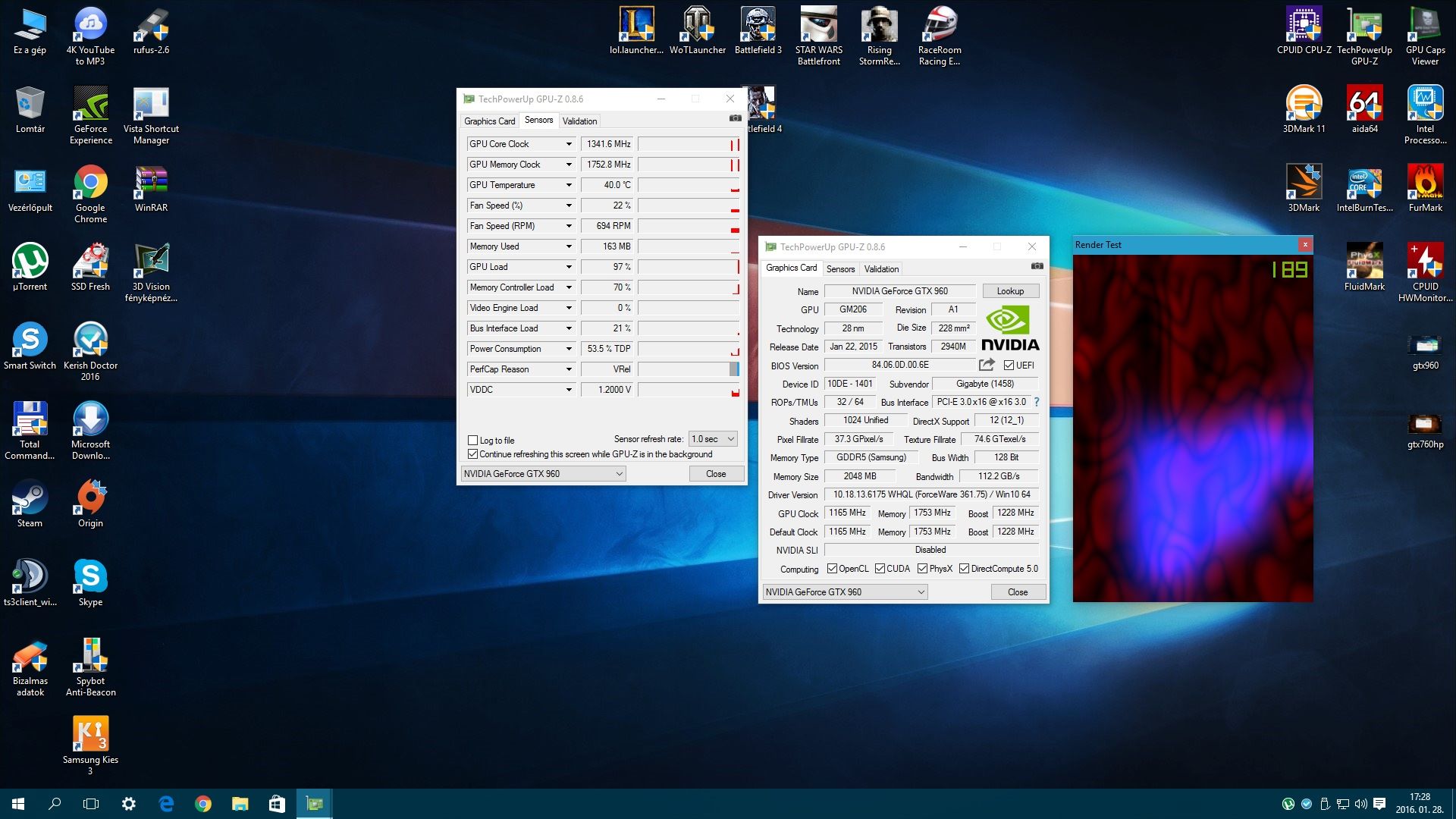This screenshot has height=819, width=1456.
Task: Click Close in the Sensors window
Action: pos(716,474)
